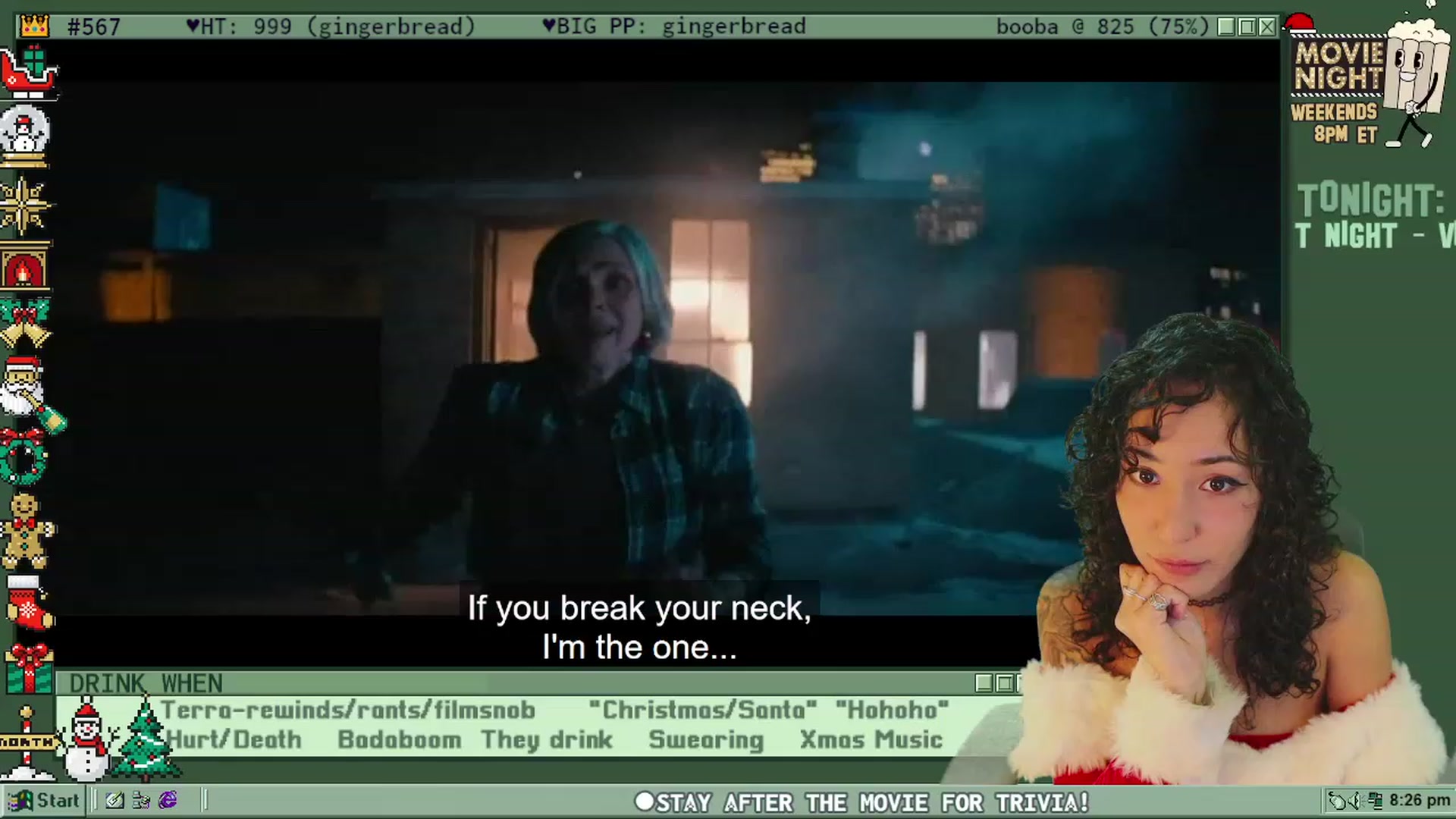1456x819 pixels.
Task: Open the red Christmas stocking icon
Action: pos(29,602)
